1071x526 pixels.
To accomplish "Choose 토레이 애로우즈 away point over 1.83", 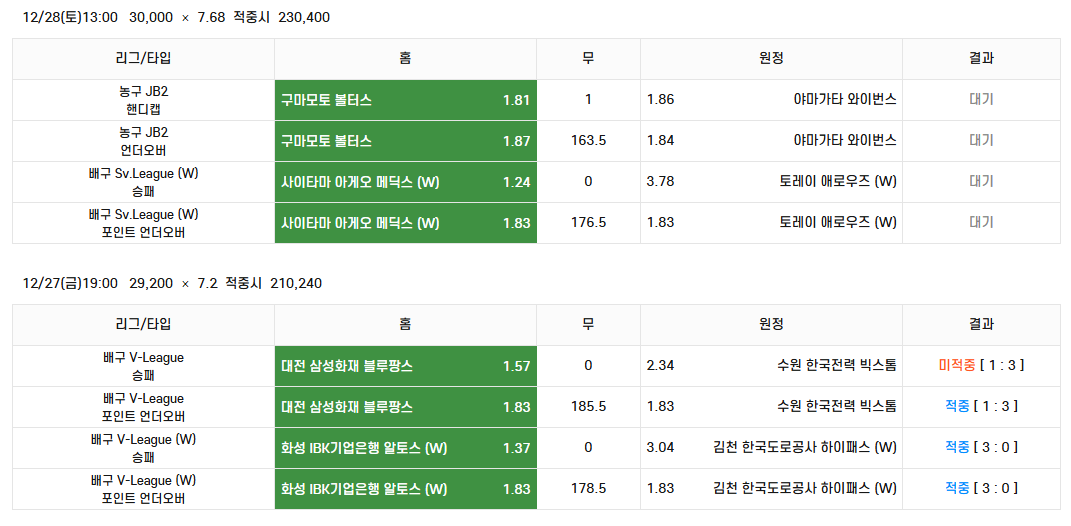I will coord(771,223).
